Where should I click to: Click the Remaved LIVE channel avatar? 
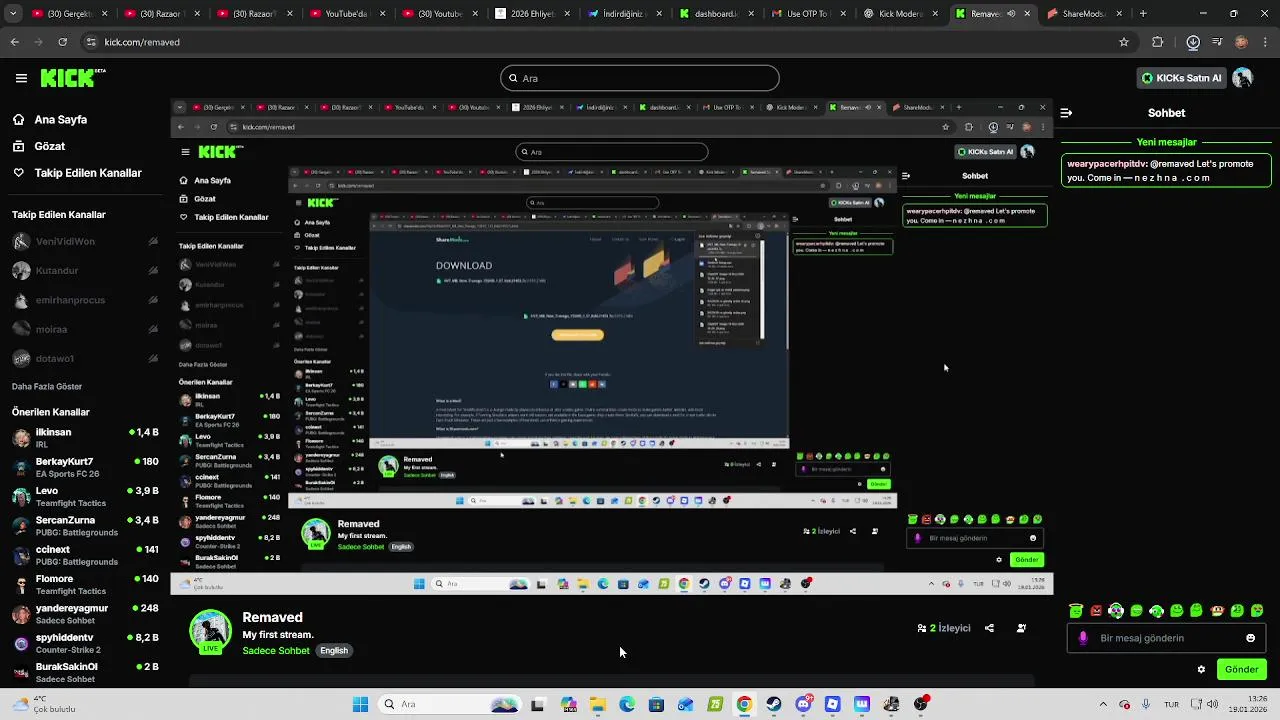(x=211, y=632)
